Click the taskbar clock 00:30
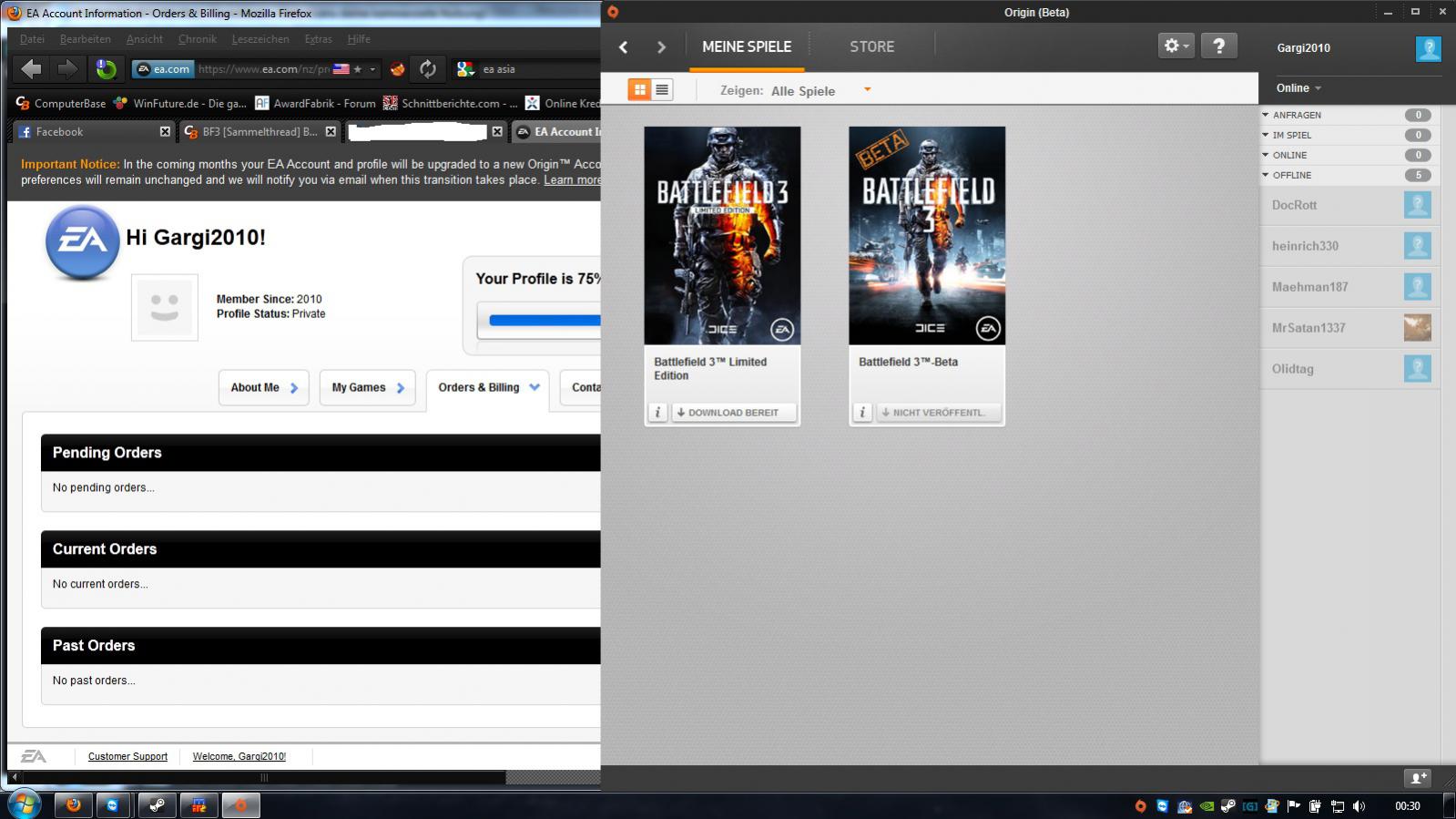 pyautogui.click(x=1407, y=805)
